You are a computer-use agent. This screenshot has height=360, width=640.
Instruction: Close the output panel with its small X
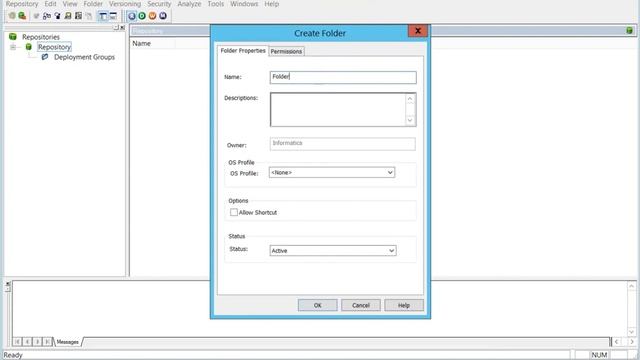tap(8, 284)
